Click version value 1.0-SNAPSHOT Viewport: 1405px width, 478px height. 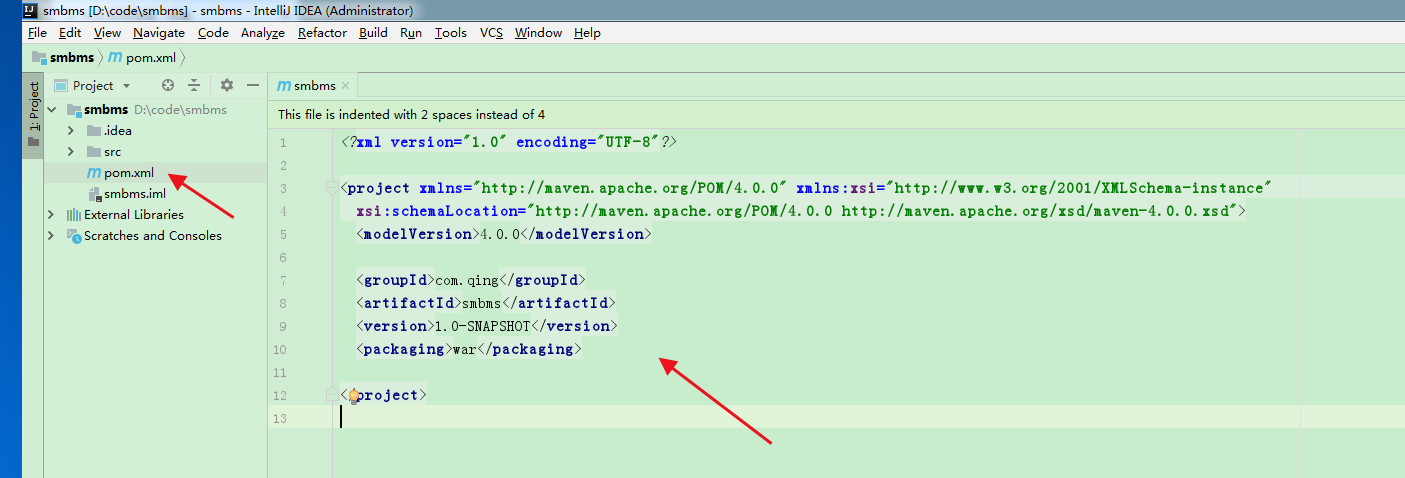482,326
